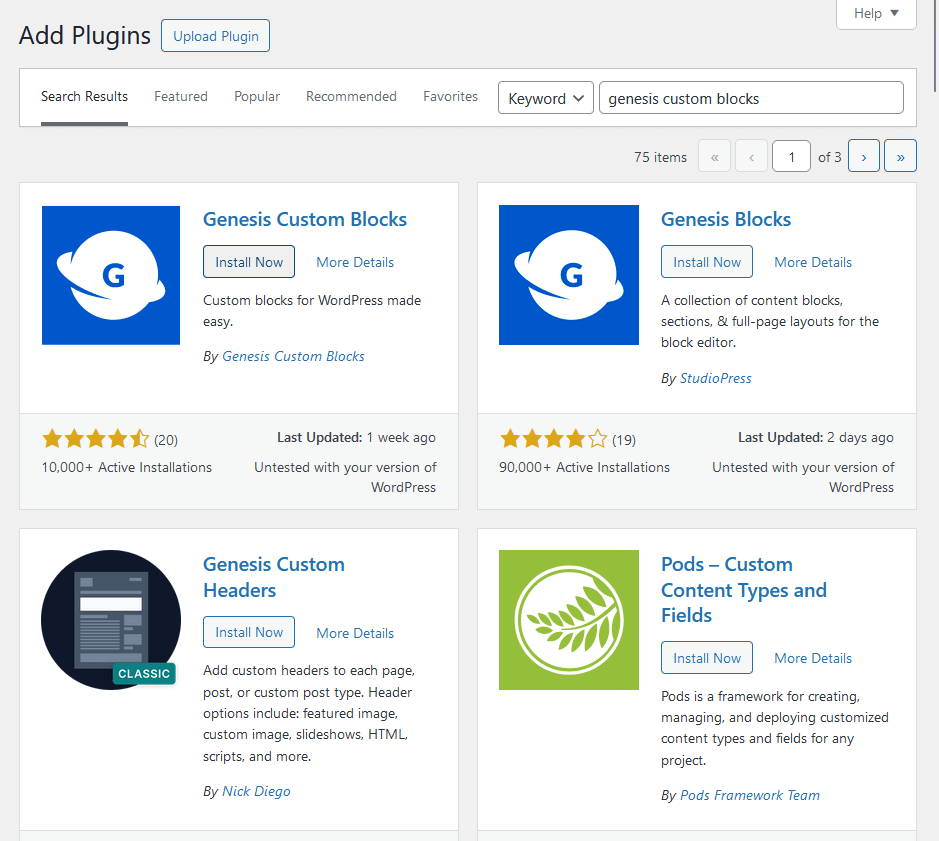Install Now for Genesis Custom Headers

249,632
